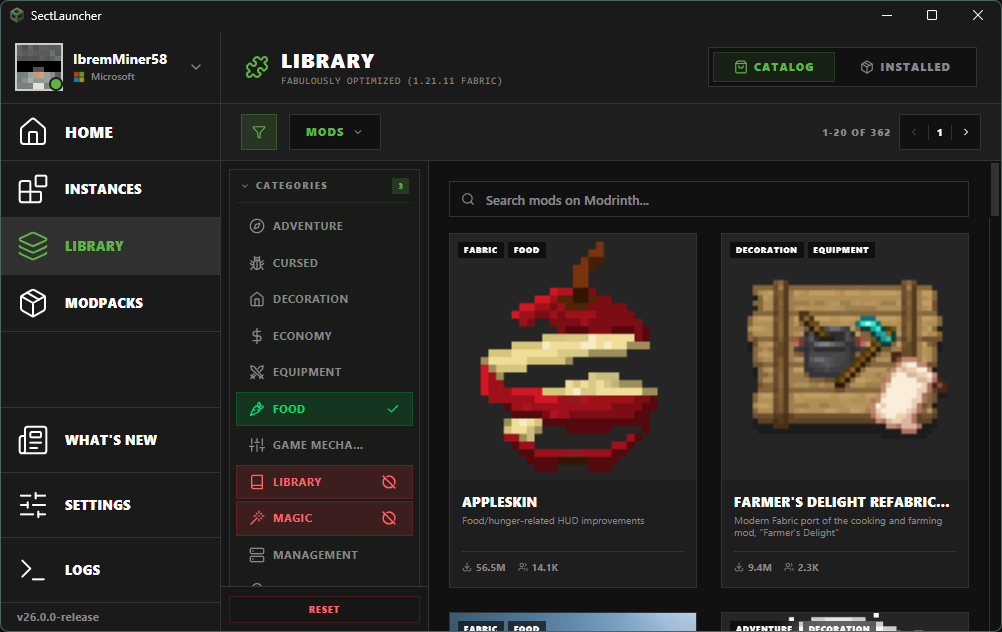
Task: Click the Search mods on Modrinth field
Action: coord(708,200)
